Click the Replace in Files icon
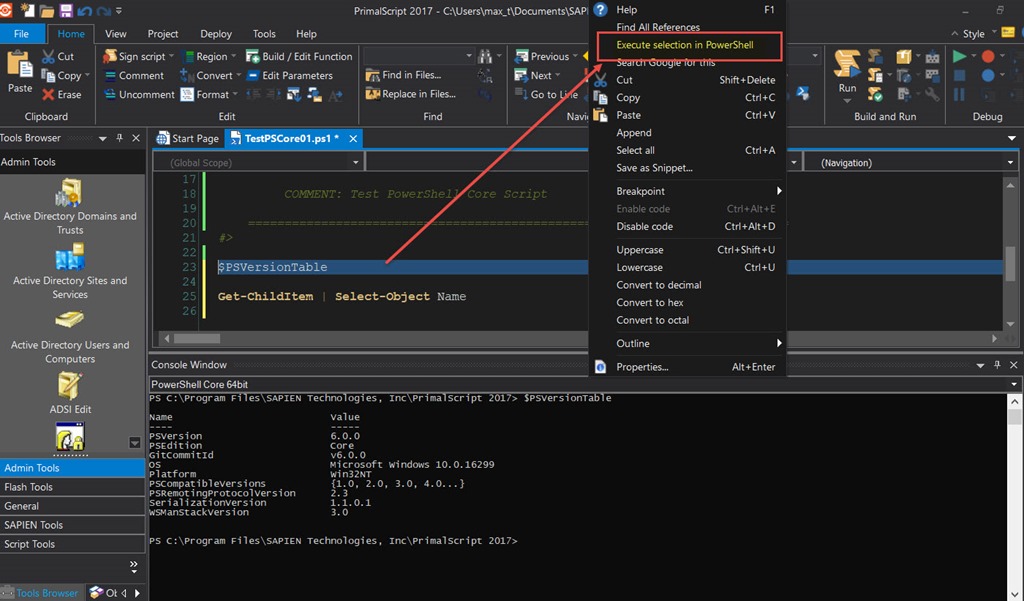Image resolution: width=1024 pixels, height=601 pixels. pos(372,94)
